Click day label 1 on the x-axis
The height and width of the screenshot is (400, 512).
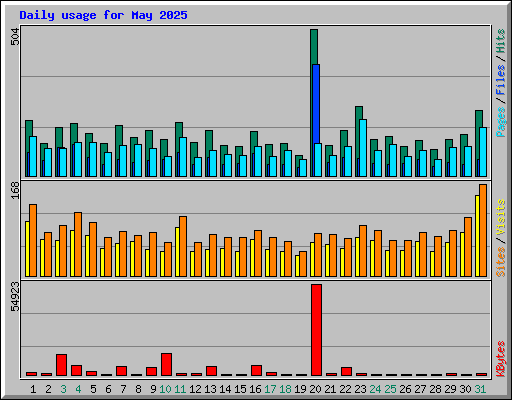click(x=33, y=389)
